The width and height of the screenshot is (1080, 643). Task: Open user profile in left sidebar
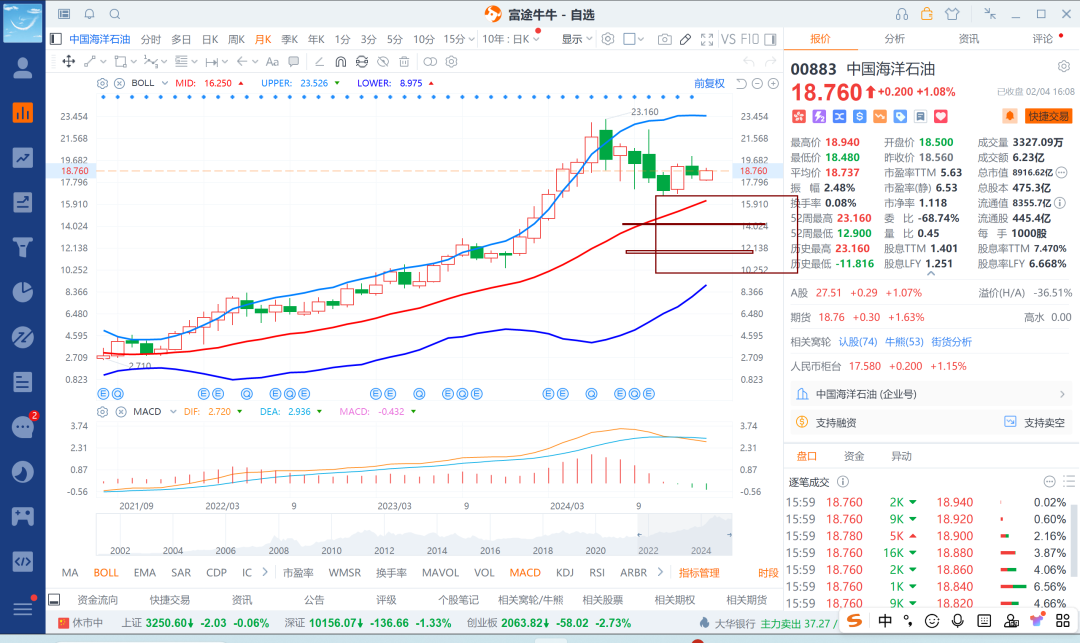coord(23,67)
